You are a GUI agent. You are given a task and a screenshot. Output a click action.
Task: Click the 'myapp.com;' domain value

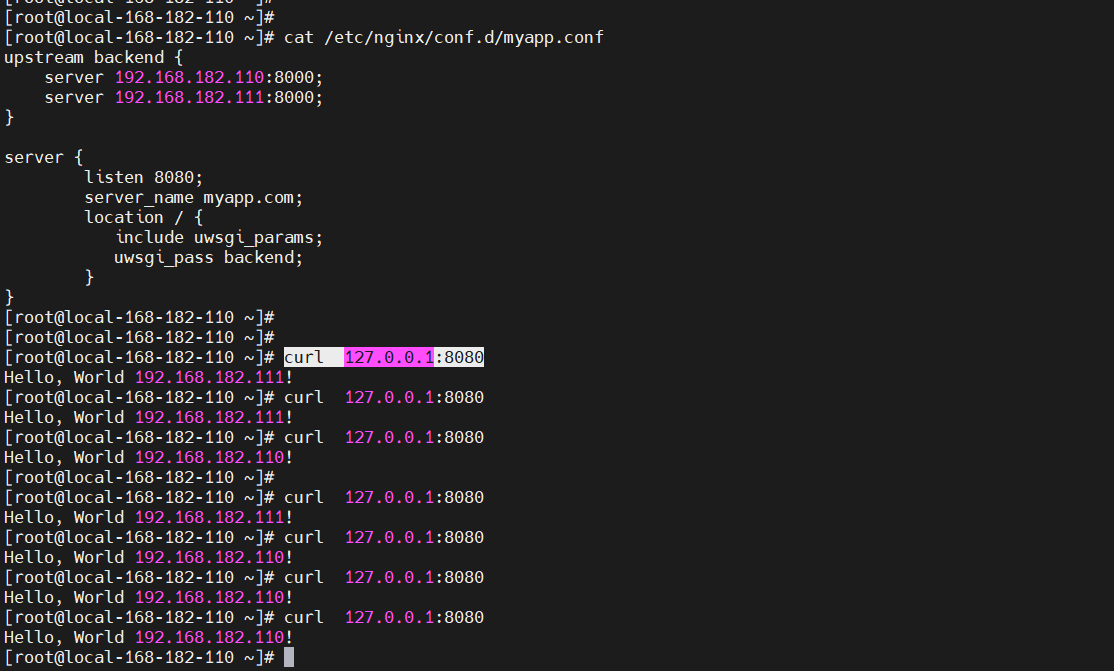point(253,198)
